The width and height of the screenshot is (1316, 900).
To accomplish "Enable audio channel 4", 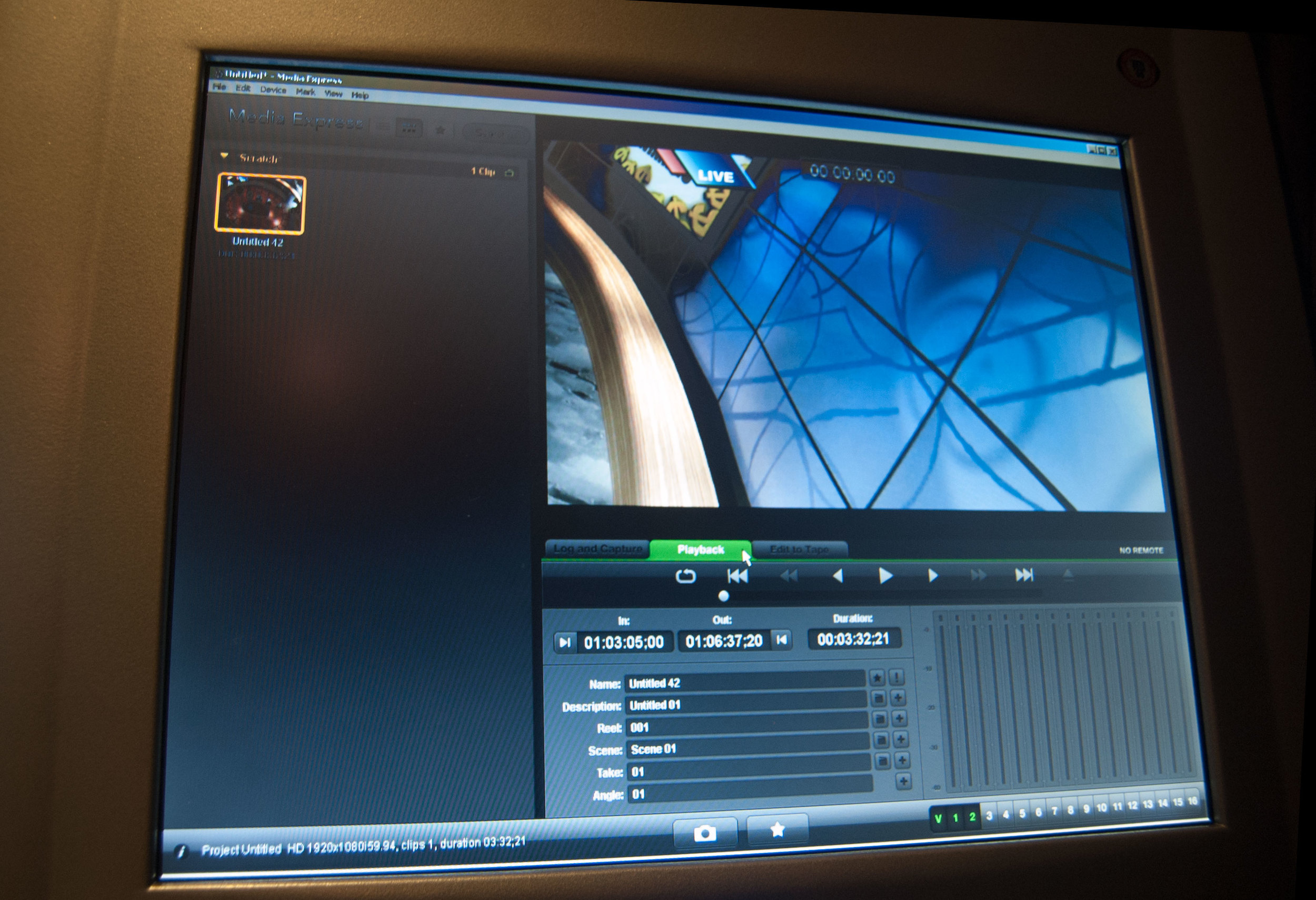I will coord(1005,815).
